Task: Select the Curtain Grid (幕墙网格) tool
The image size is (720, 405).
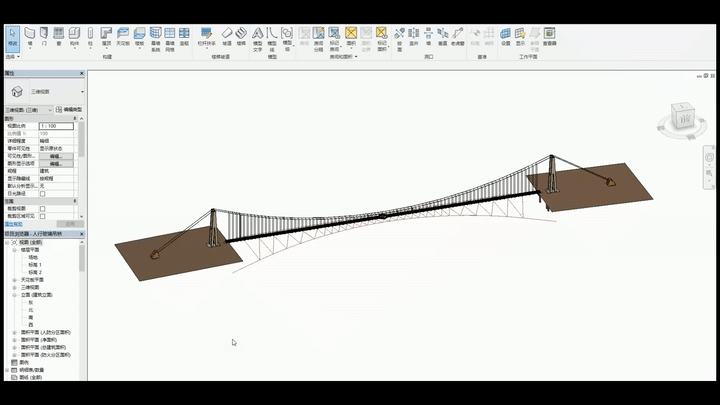Action: 170,36
